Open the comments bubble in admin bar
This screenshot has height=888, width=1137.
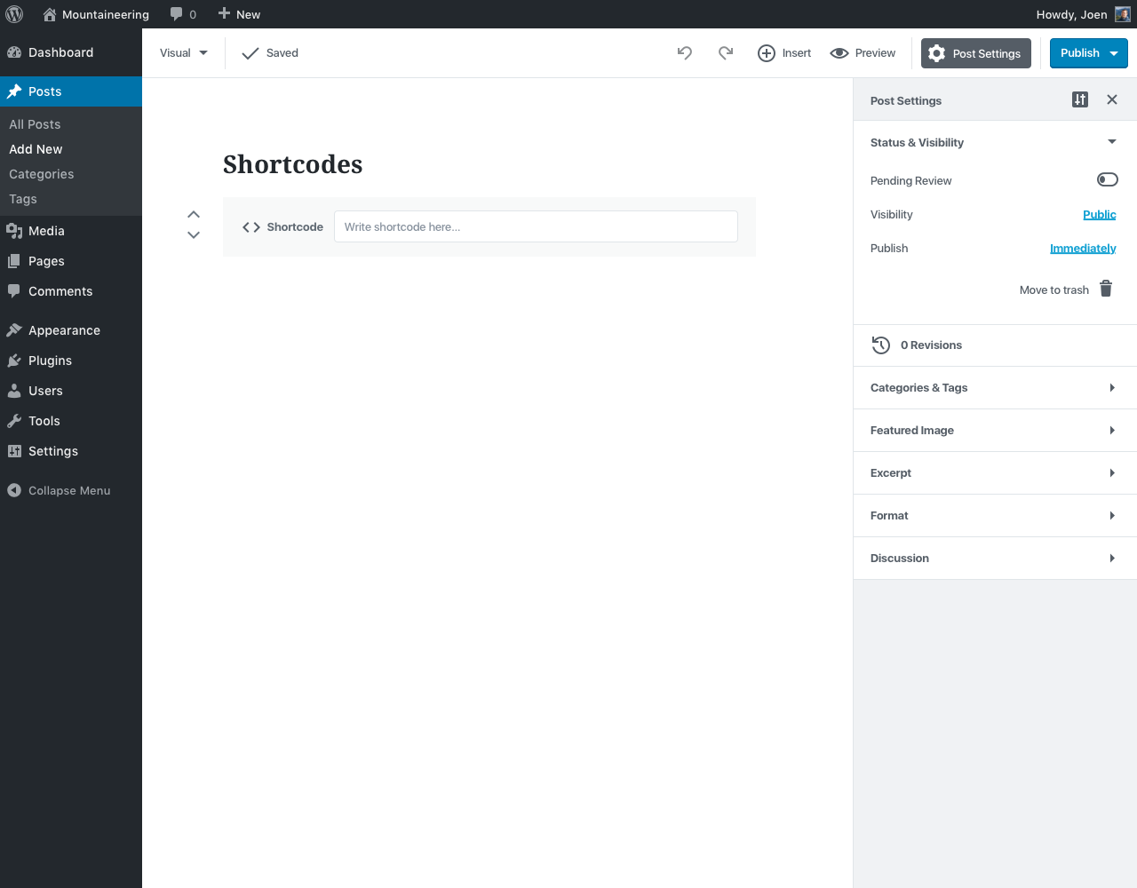(x=183, y=14)
